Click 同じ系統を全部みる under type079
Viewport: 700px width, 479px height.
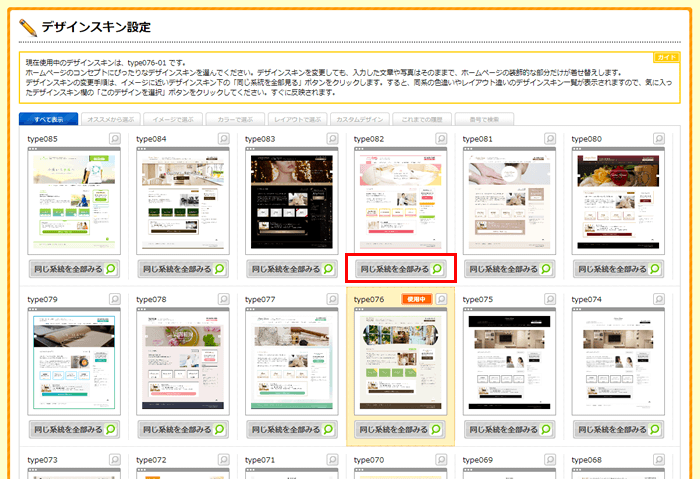pos(74,429)
